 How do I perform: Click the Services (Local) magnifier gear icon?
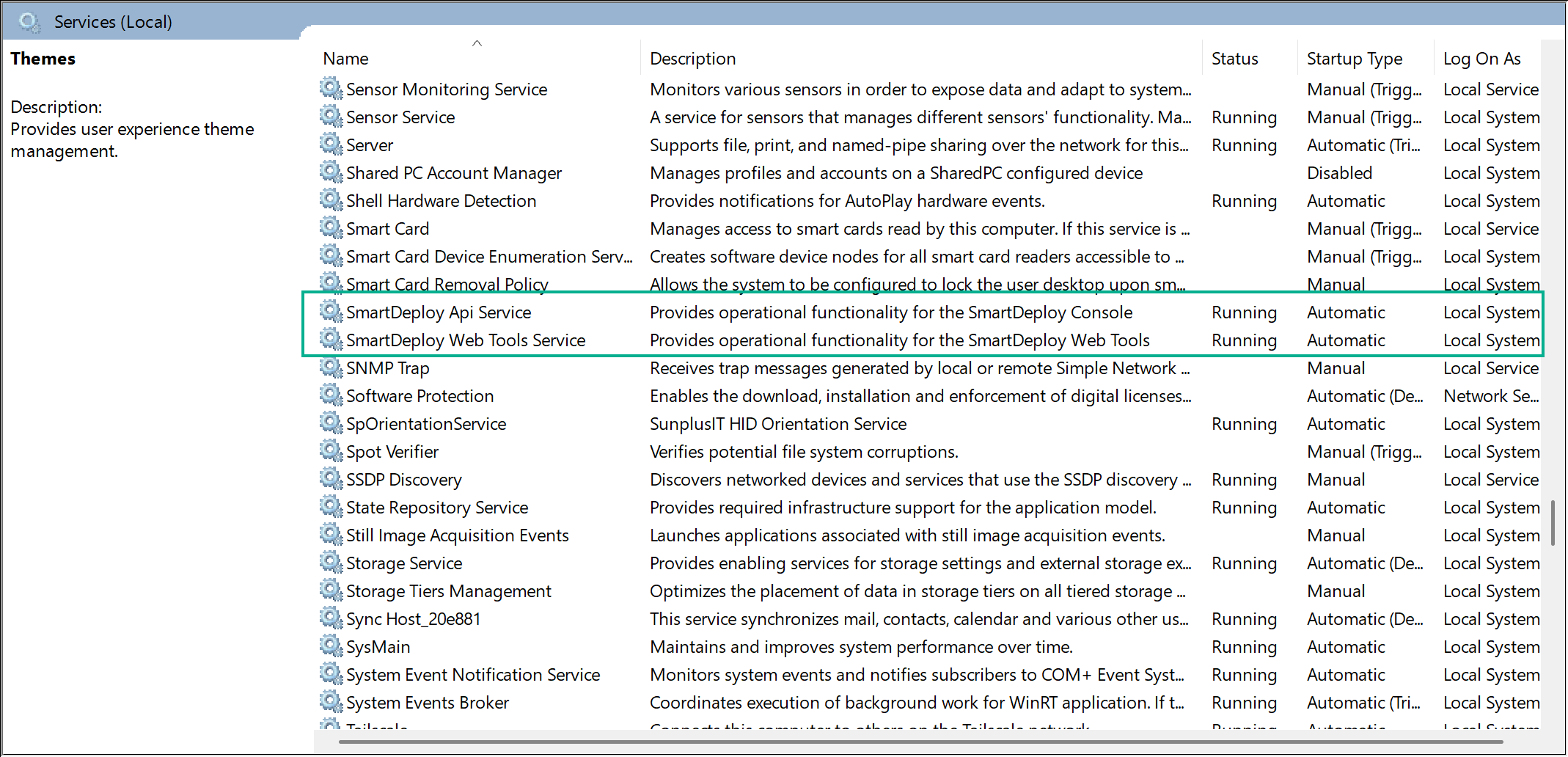[29, 22]
